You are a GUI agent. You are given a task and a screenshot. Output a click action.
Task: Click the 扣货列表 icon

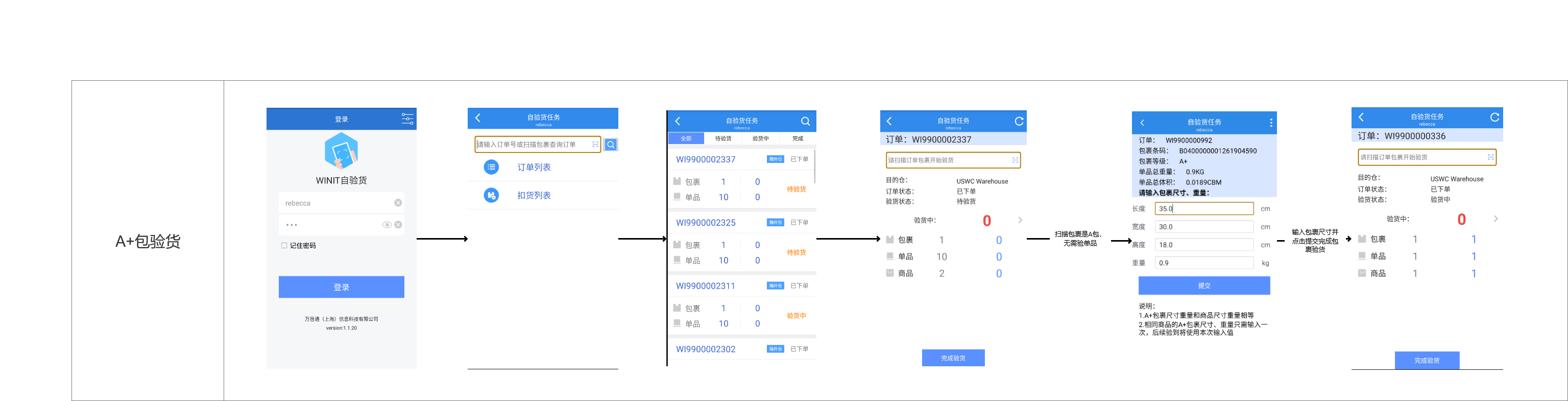491,195
